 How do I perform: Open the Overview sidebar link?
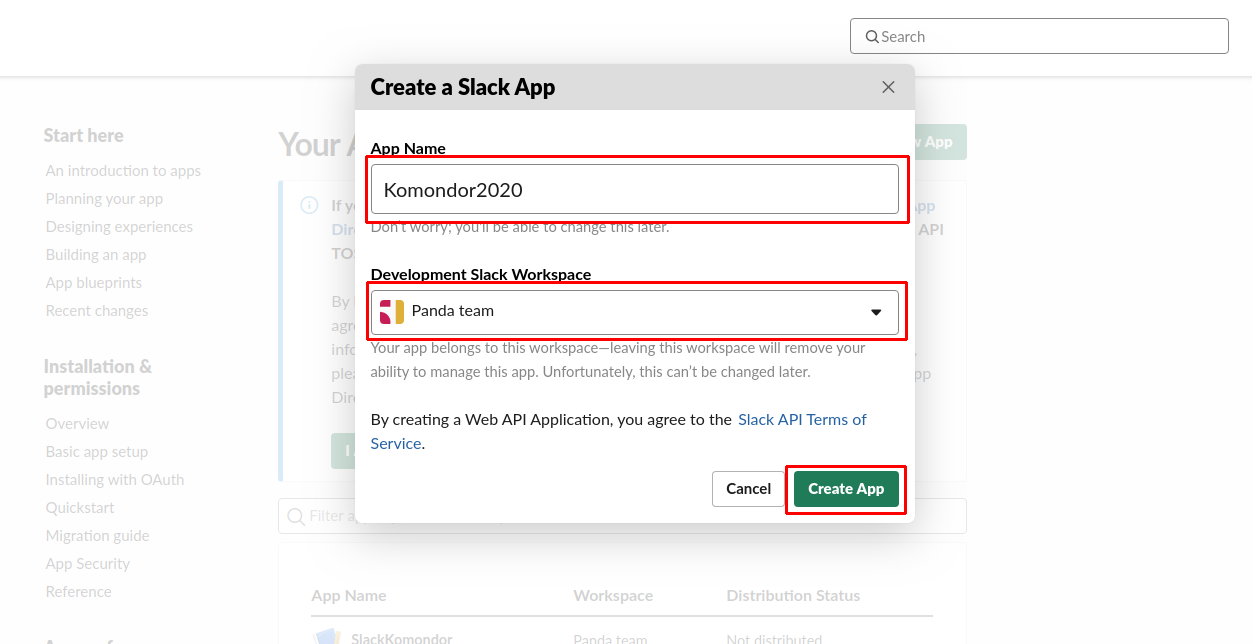[x=77, y=424]
